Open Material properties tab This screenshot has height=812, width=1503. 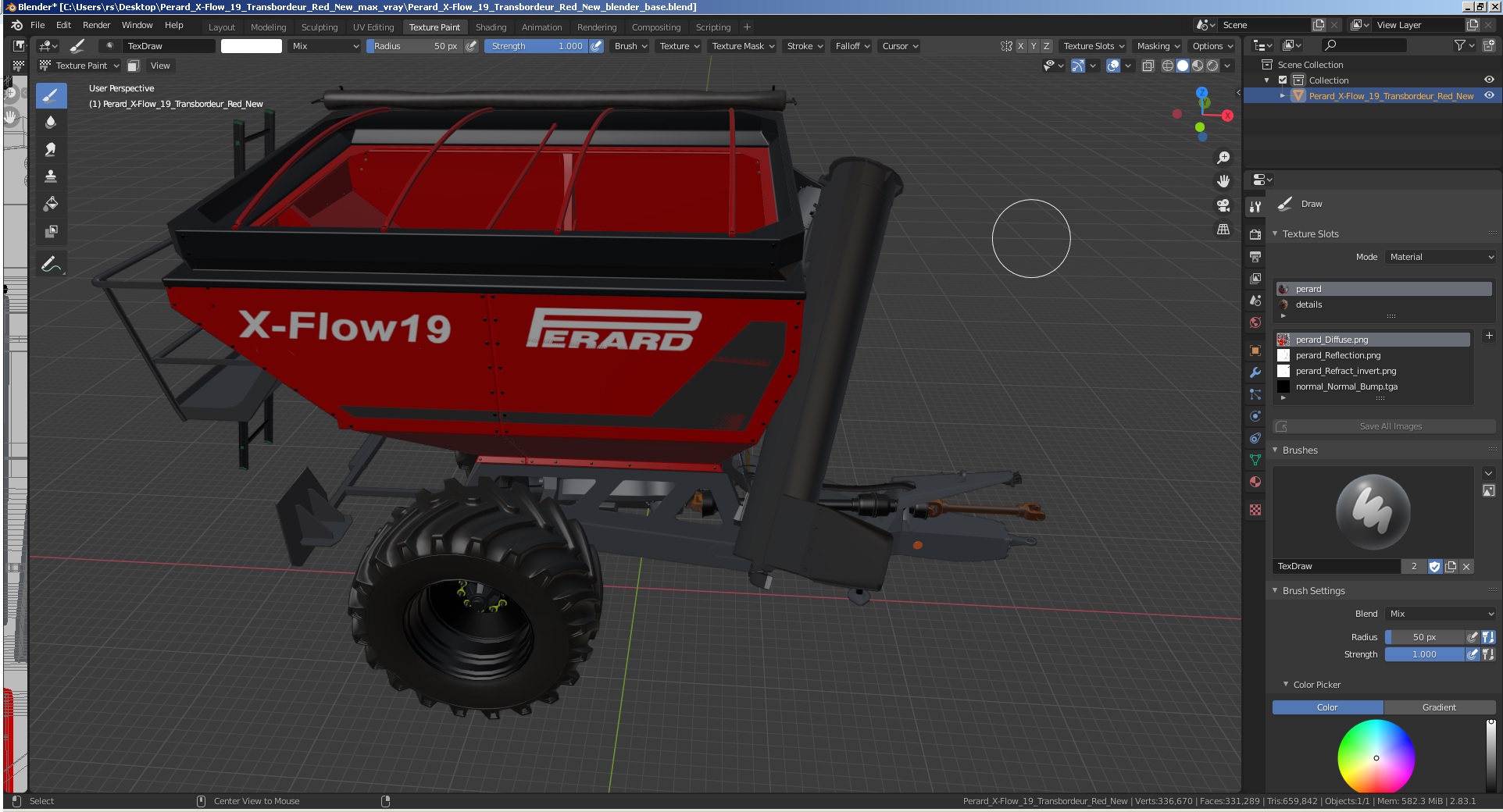[x=1255, y=482]
